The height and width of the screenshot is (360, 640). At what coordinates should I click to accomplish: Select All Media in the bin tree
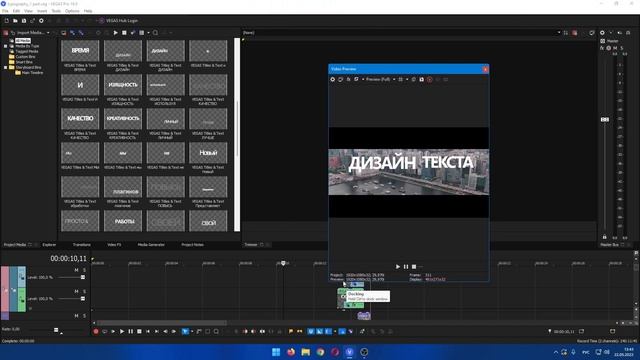[x=23, y=41]
